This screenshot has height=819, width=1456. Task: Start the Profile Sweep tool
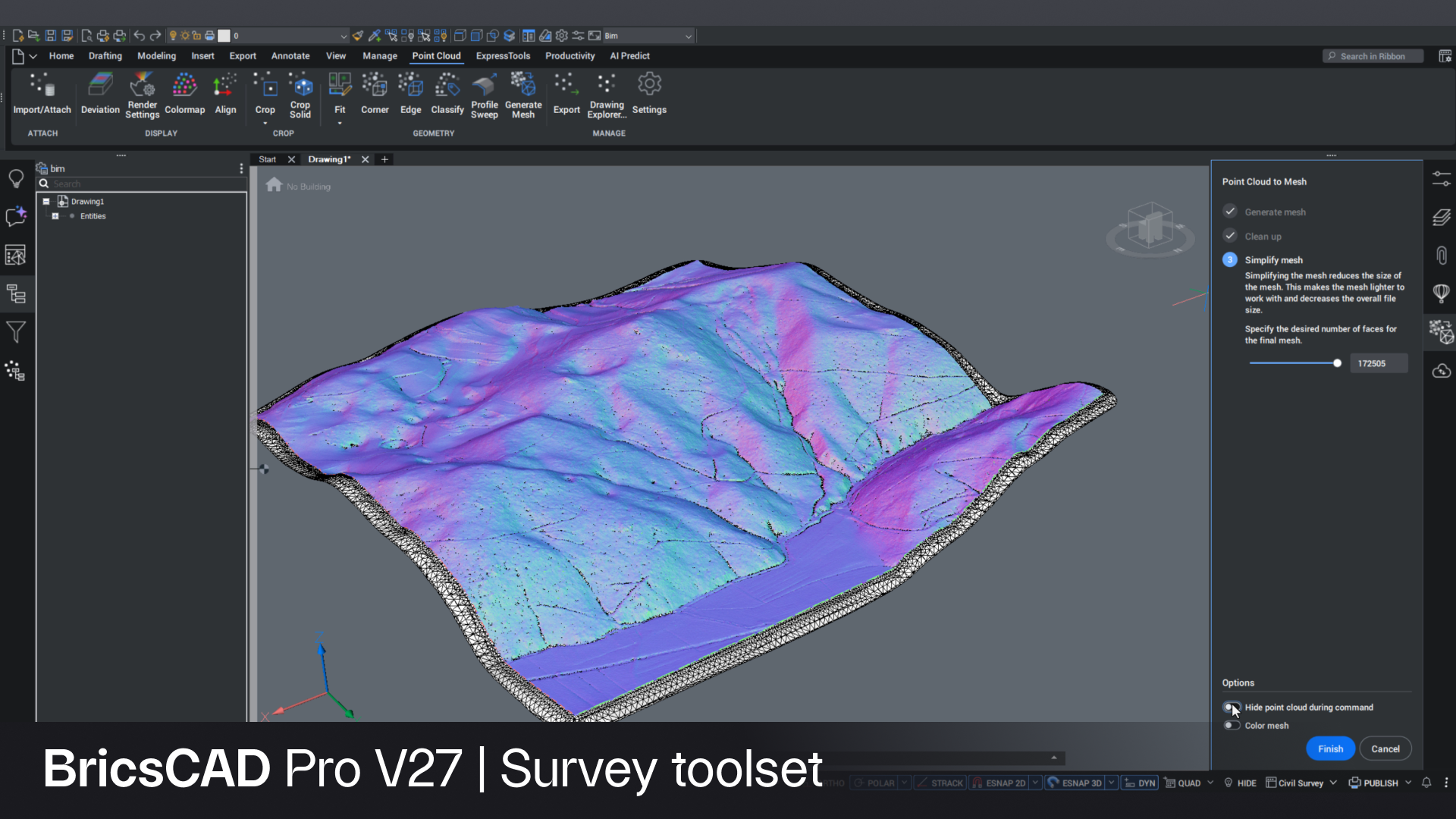[485, 96]
